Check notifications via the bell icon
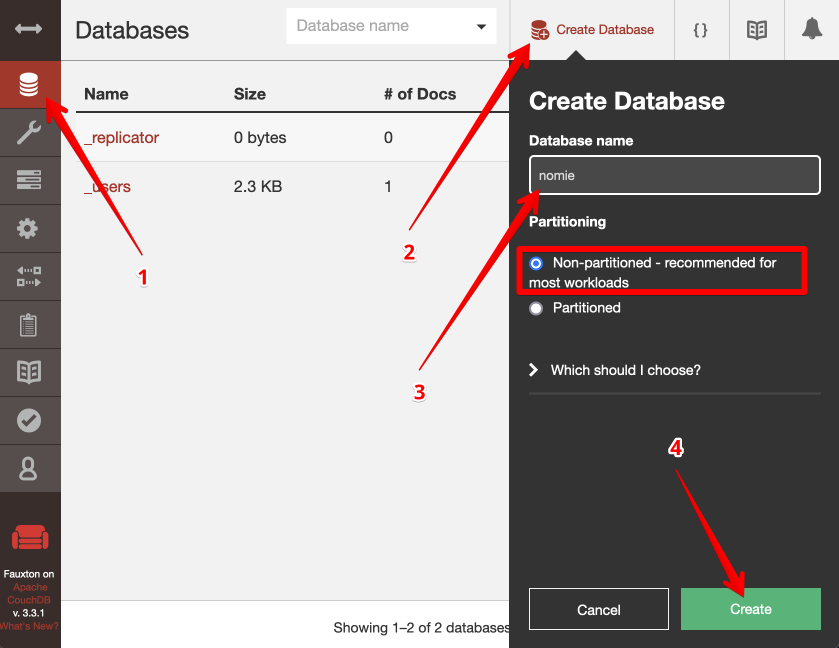 [x=813, y=30]
